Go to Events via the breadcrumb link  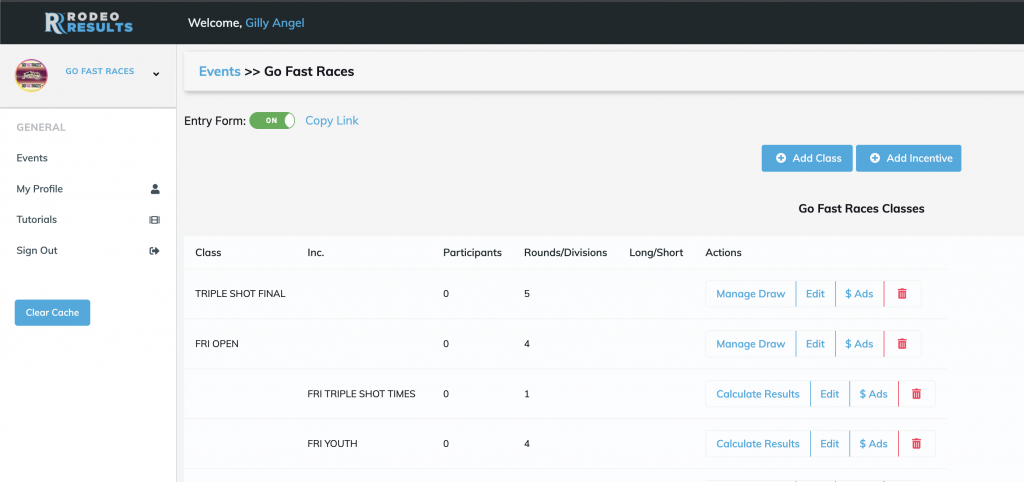click(x=219, y=71)
